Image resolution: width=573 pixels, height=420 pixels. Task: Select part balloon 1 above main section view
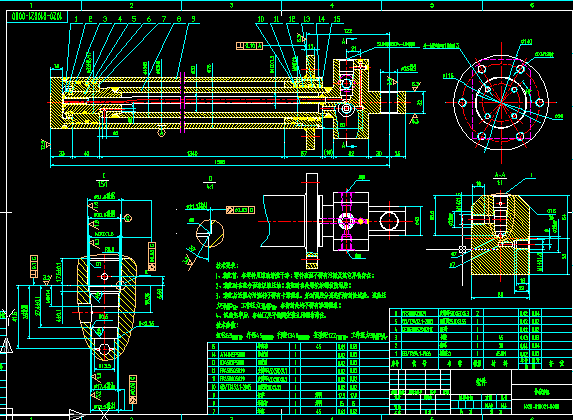[76, 19]
